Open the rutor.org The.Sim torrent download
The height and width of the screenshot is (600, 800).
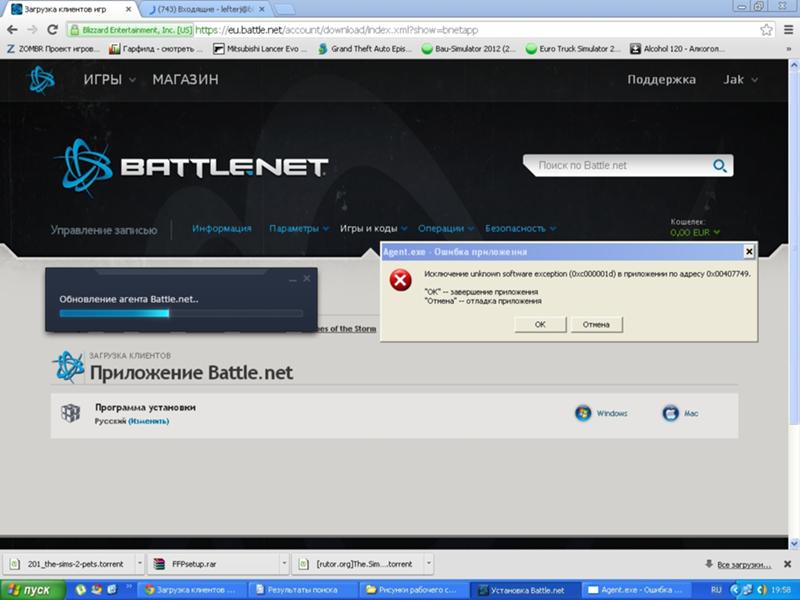358,564
